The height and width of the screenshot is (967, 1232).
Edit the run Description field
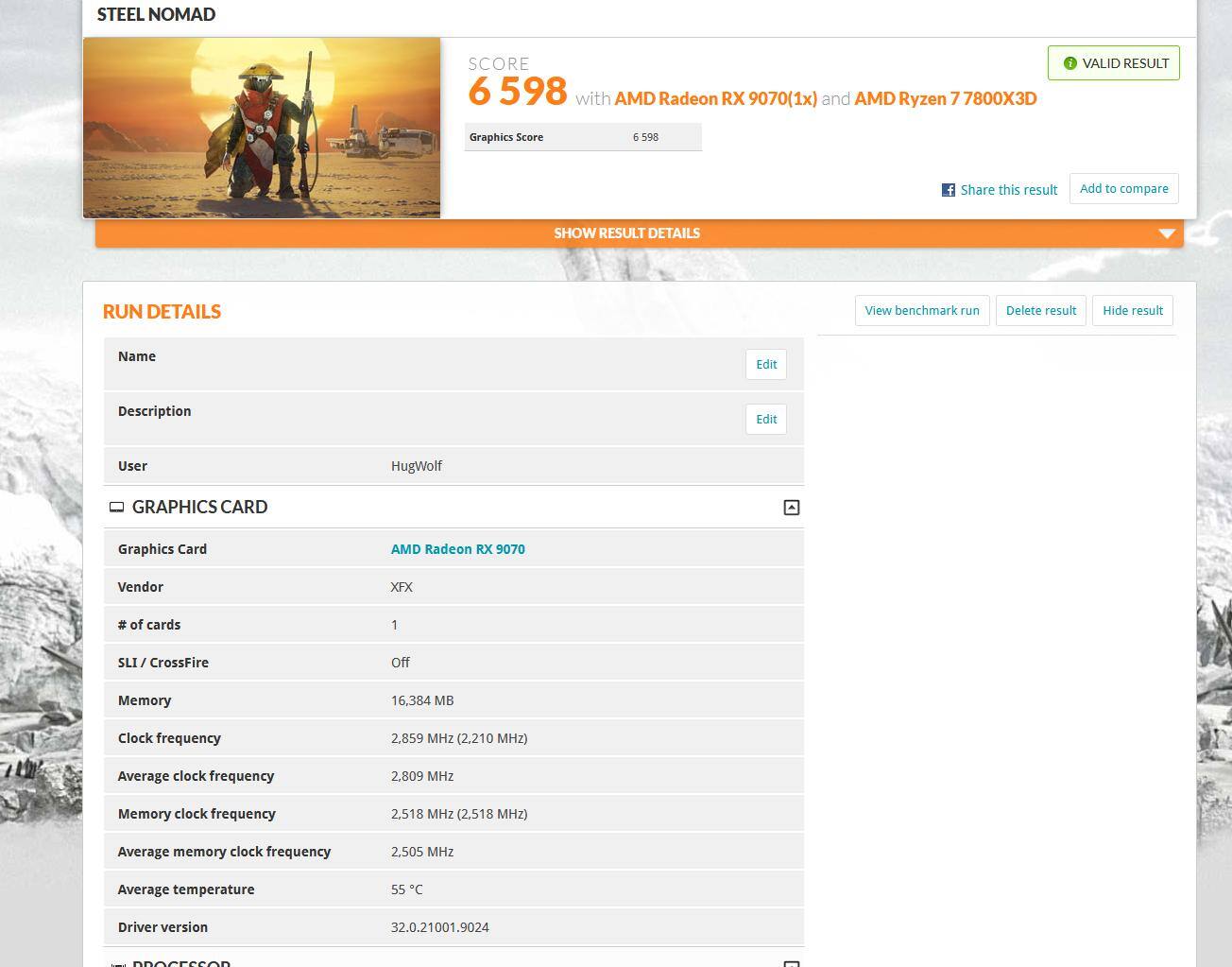coord(765,420)
